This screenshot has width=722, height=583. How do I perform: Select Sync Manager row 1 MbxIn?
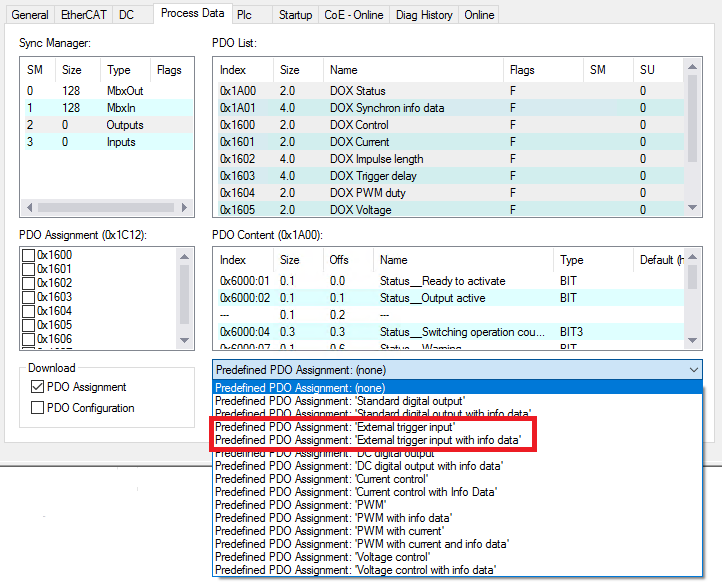tap(107, 108)
